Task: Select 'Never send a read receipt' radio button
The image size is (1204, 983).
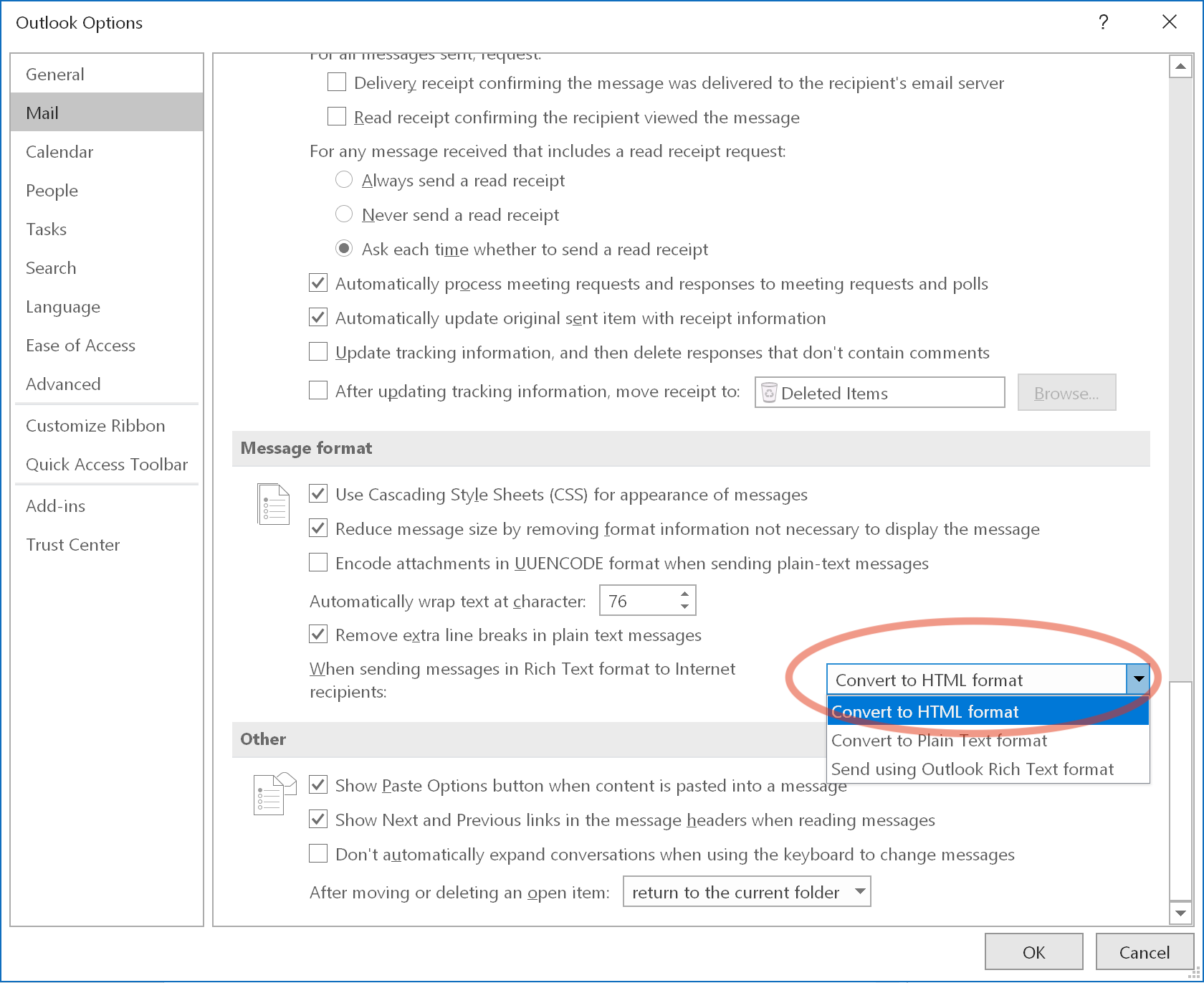Action: point(344,214)
